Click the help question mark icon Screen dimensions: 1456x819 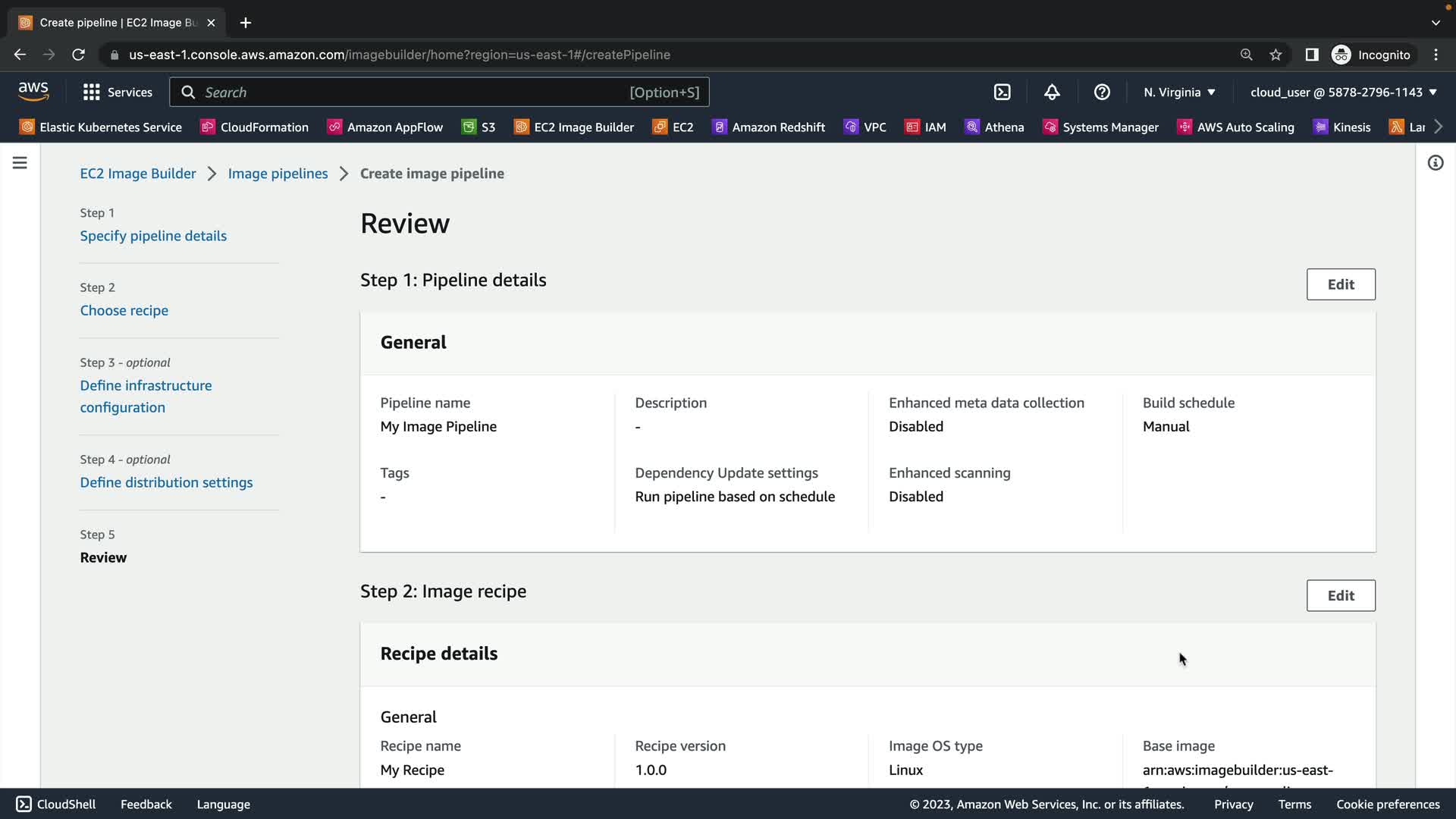[x=1102, y=93]
